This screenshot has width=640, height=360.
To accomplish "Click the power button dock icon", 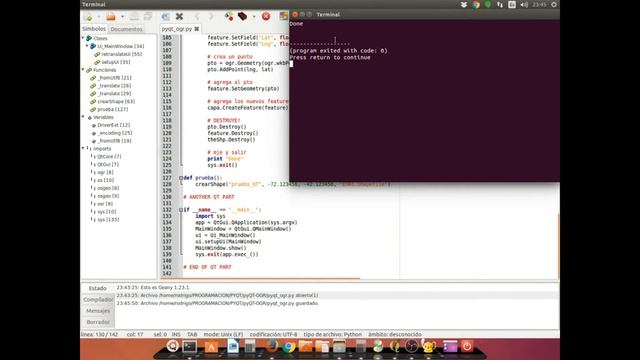I will pos(467,347).
